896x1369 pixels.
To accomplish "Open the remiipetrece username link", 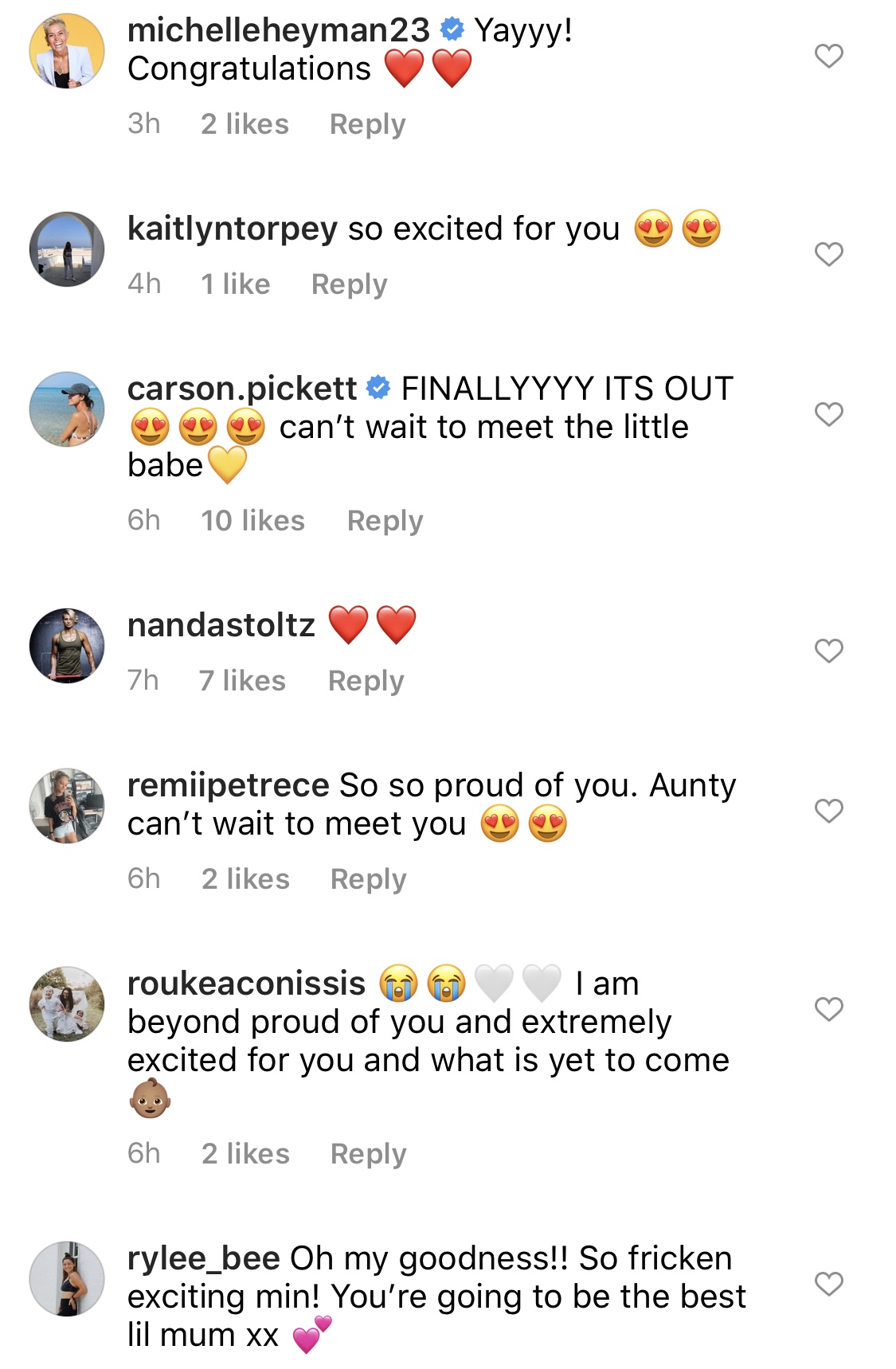I will (228, 785).
